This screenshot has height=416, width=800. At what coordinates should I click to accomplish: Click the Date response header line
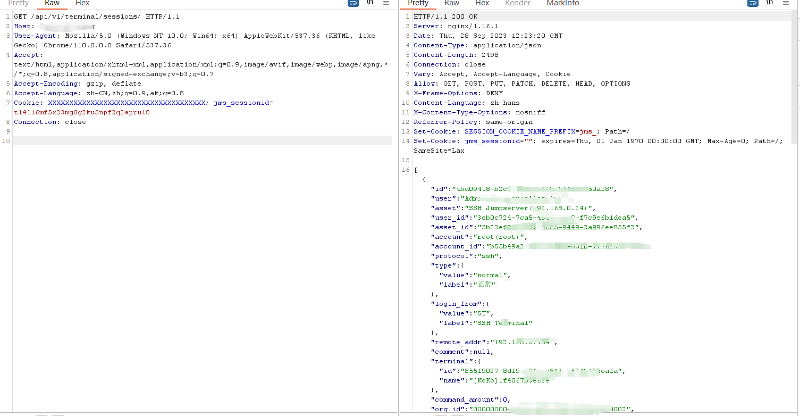click(488, 36)
